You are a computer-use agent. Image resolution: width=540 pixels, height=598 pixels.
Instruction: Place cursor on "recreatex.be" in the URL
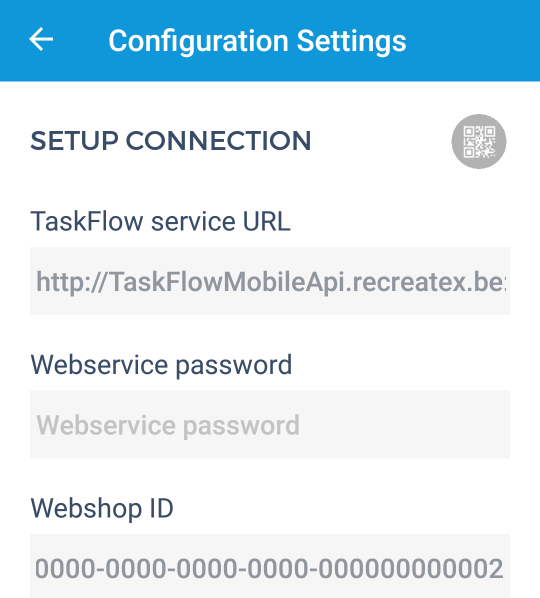point(425,282)
